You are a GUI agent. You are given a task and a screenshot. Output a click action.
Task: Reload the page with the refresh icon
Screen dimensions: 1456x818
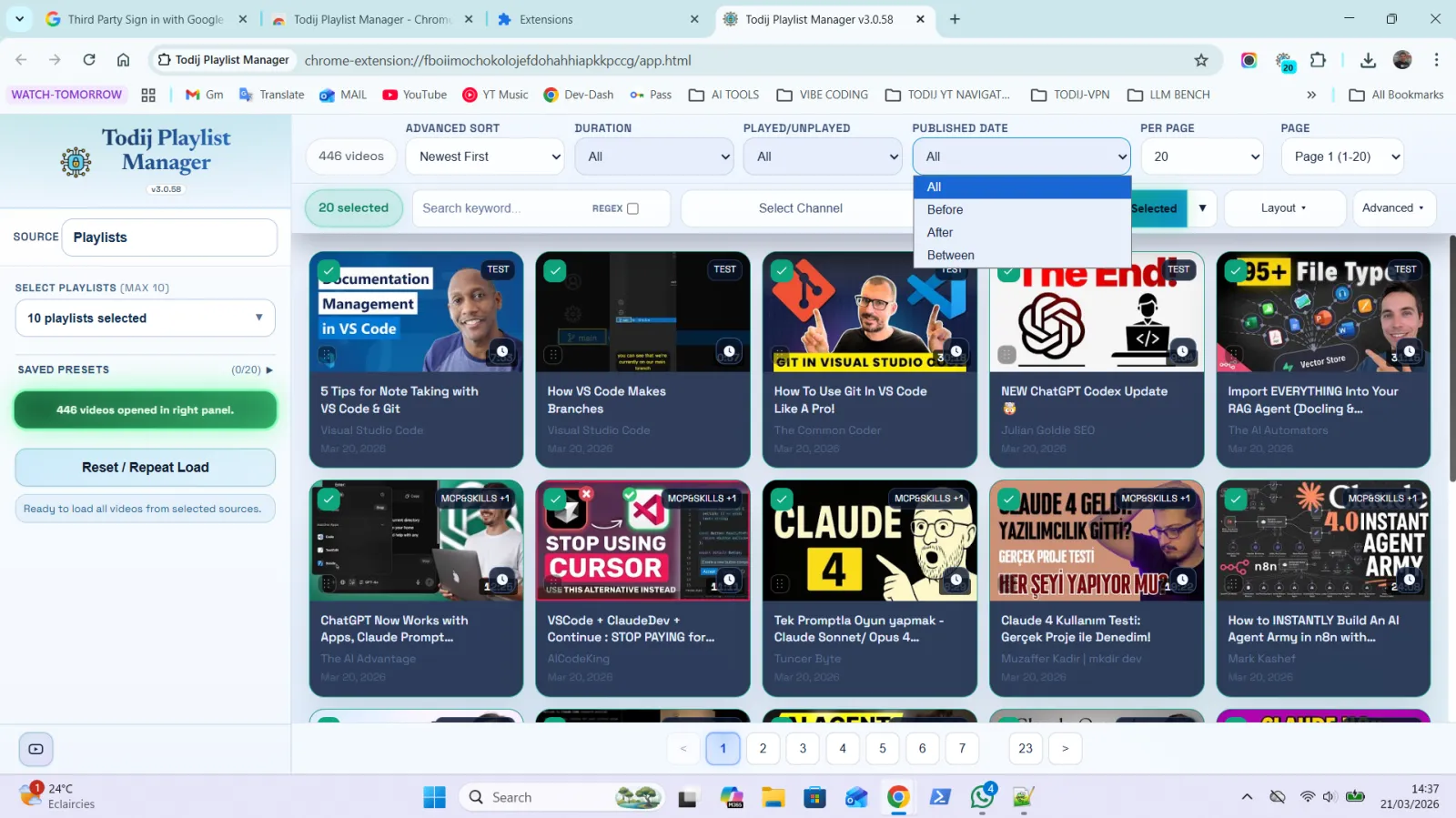pos(89,60)
